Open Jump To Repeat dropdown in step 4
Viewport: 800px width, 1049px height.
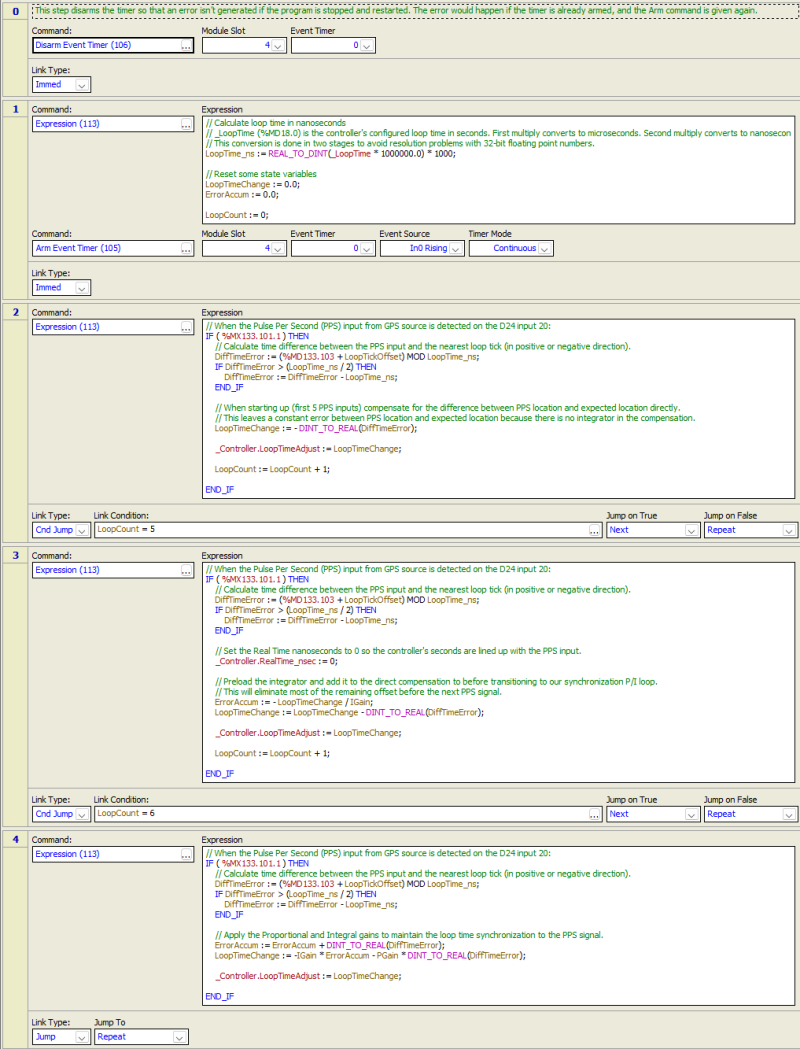[x=179, y=1037]
